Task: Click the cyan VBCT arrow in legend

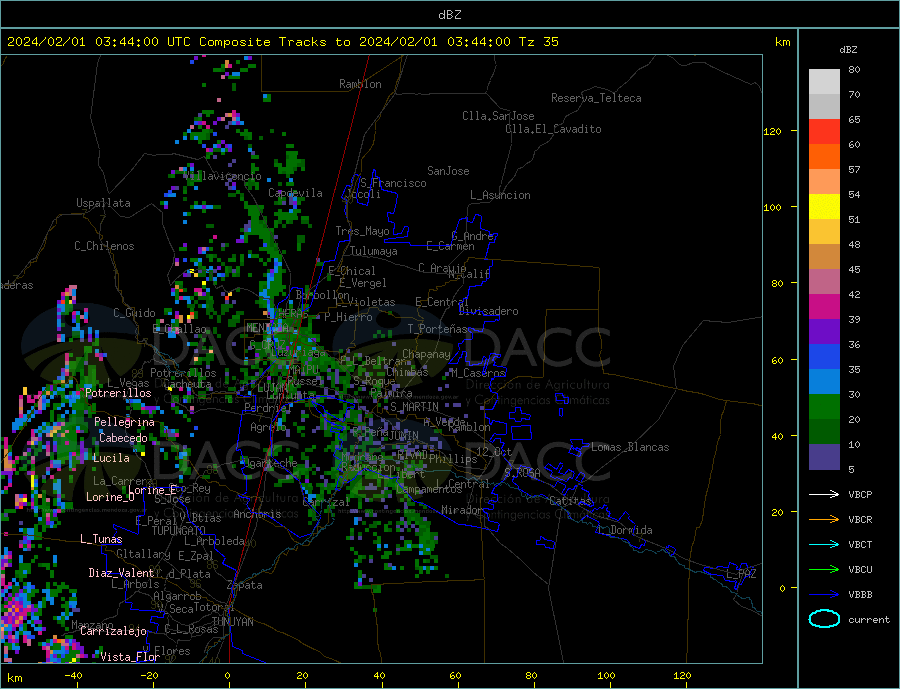Action: (x=824, y=544)
